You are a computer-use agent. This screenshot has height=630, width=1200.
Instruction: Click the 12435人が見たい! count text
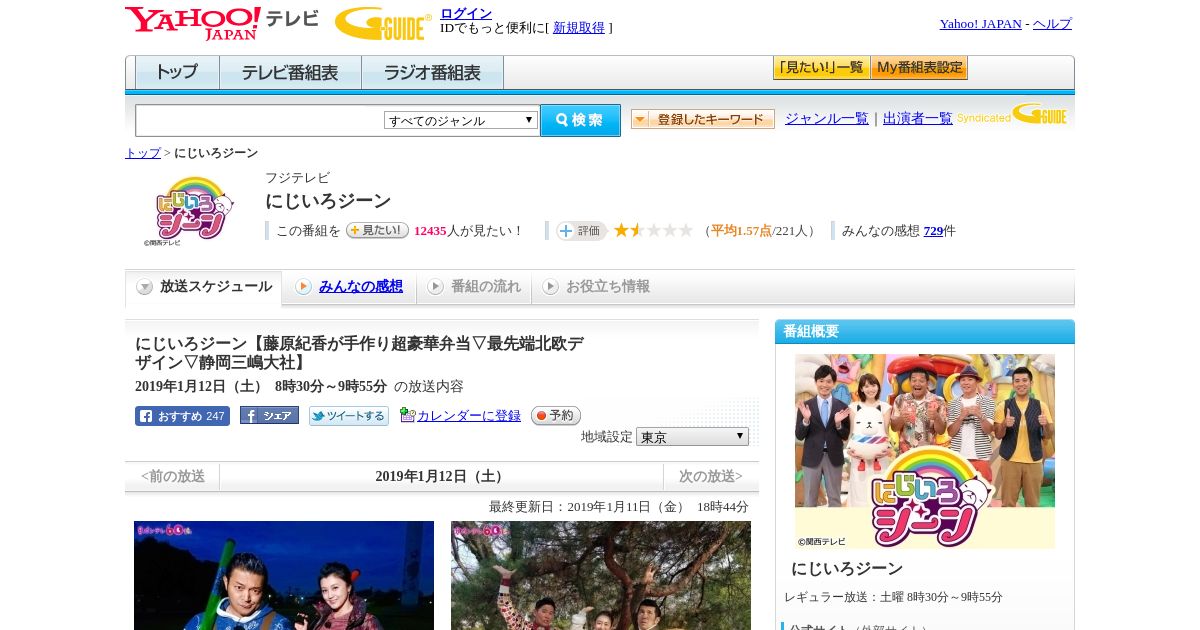468,231
